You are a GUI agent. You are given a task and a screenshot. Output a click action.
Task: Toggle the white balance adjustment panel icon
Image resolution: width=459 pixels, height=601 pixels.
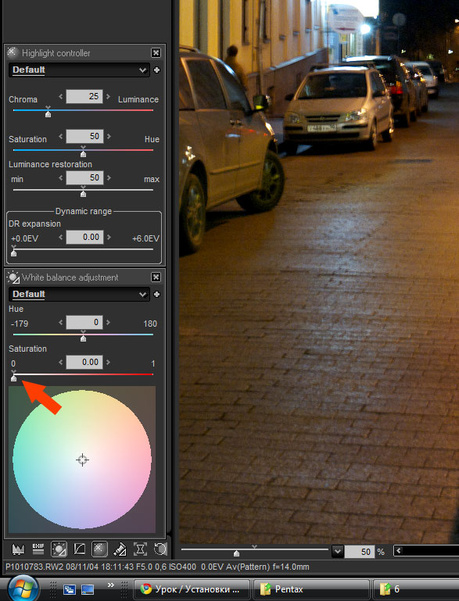click(59, 550)
